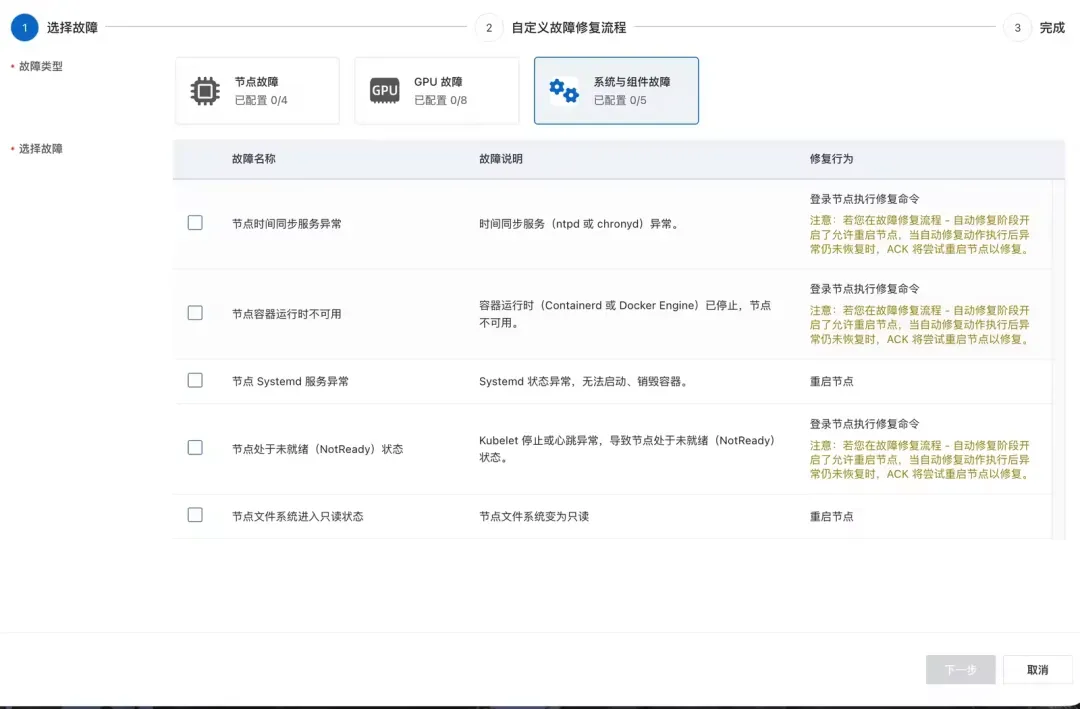The width and height of the screenshot is (1080, 709).
Task: Click the 节点 Systemd 服务异常 fault name
Action: click(x=290, y=382)
